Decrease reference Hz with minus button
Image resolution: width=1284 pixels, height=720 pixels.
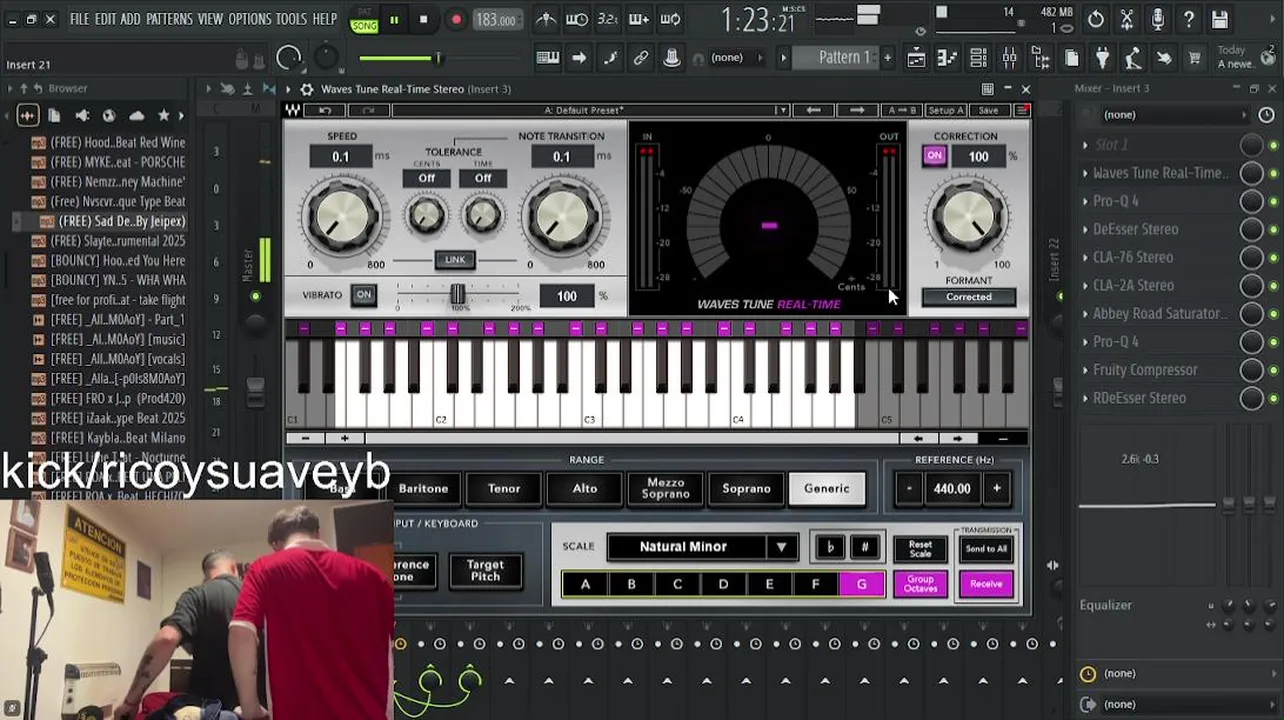[x=909, y=489]
